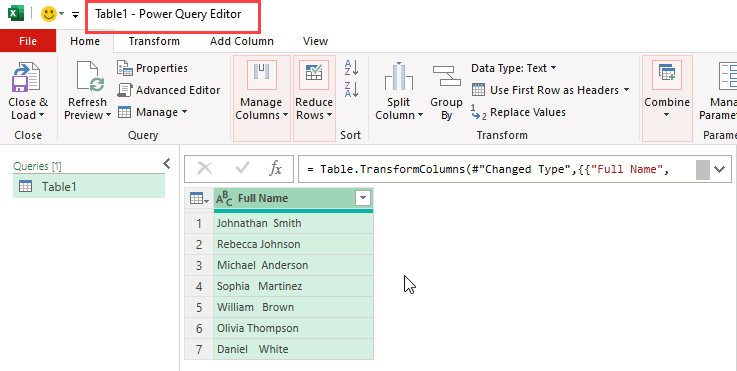
Task: Switch to the Transform tab
Action: point(154,41)
